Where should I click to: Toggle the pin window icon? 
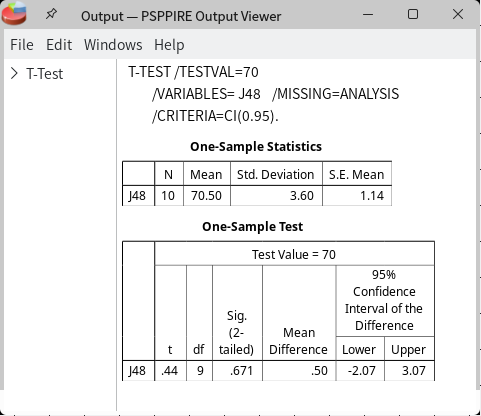(x=51, y=14)
